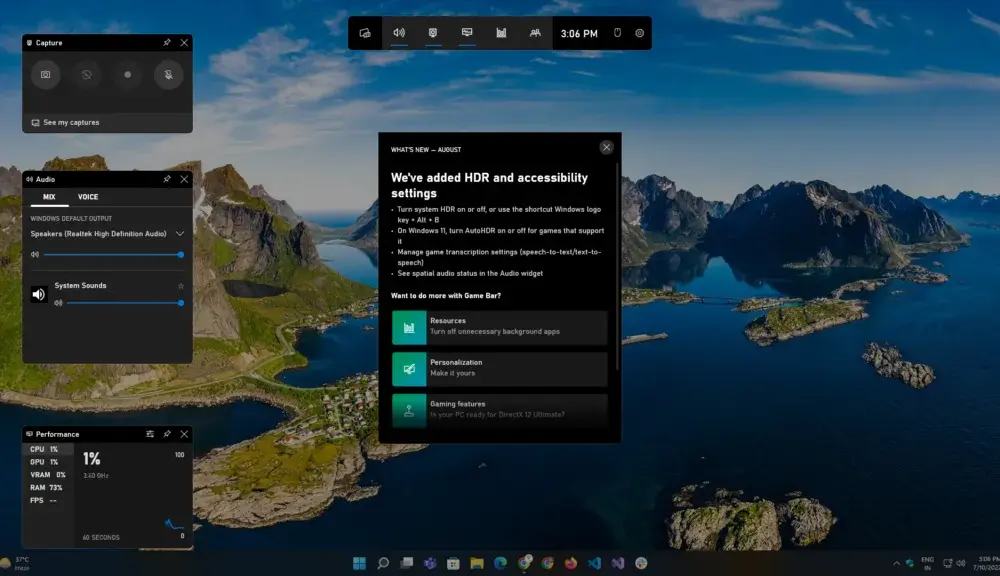
Task: Switch to the MIX tab
Action: point(49,197)
